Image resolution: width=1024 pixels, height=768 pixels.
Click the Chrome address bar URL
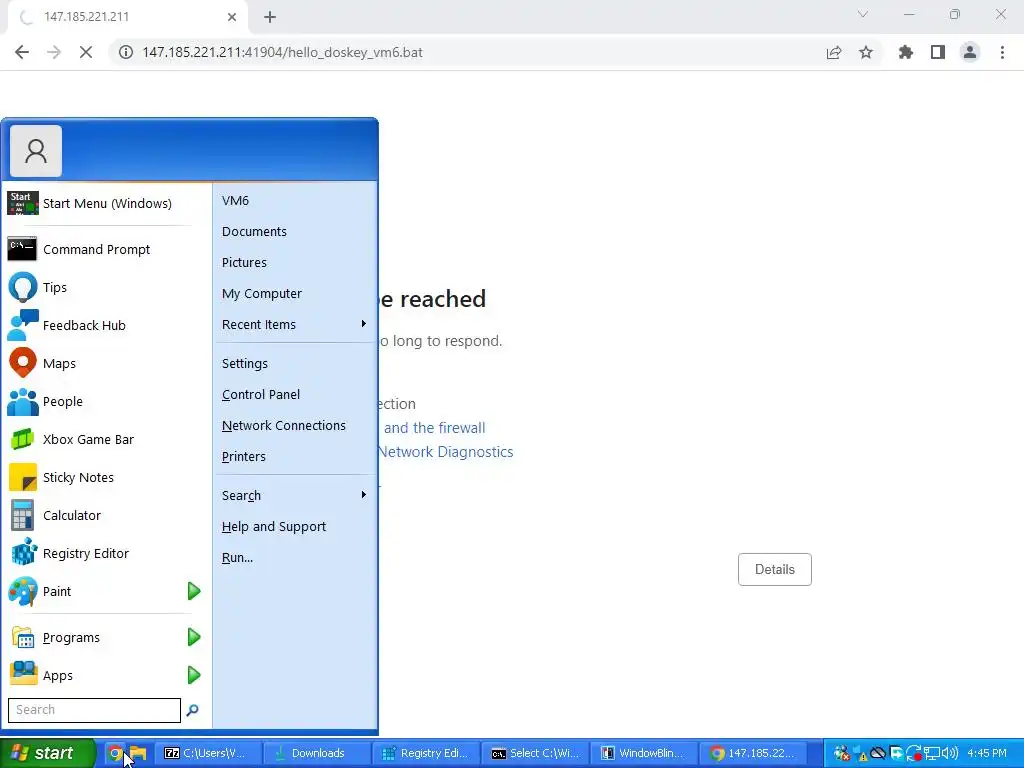tap(282, 52)
